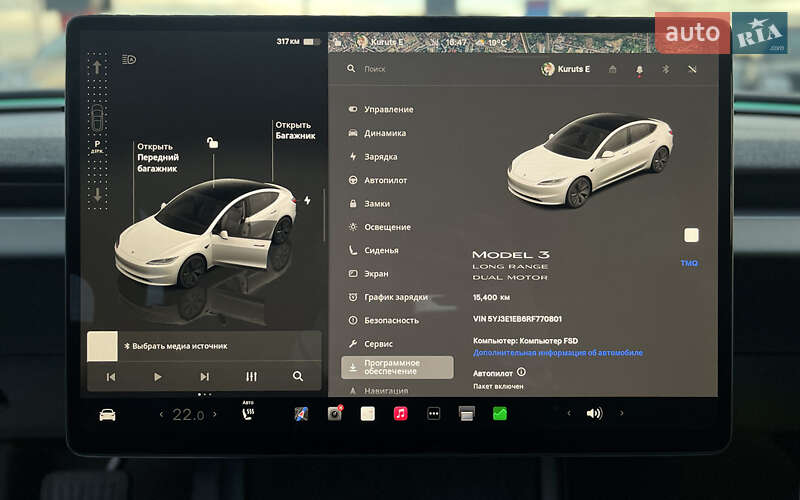
Task: Tap the Model 3 car image in settings
Action: click(x=590, y=160)
